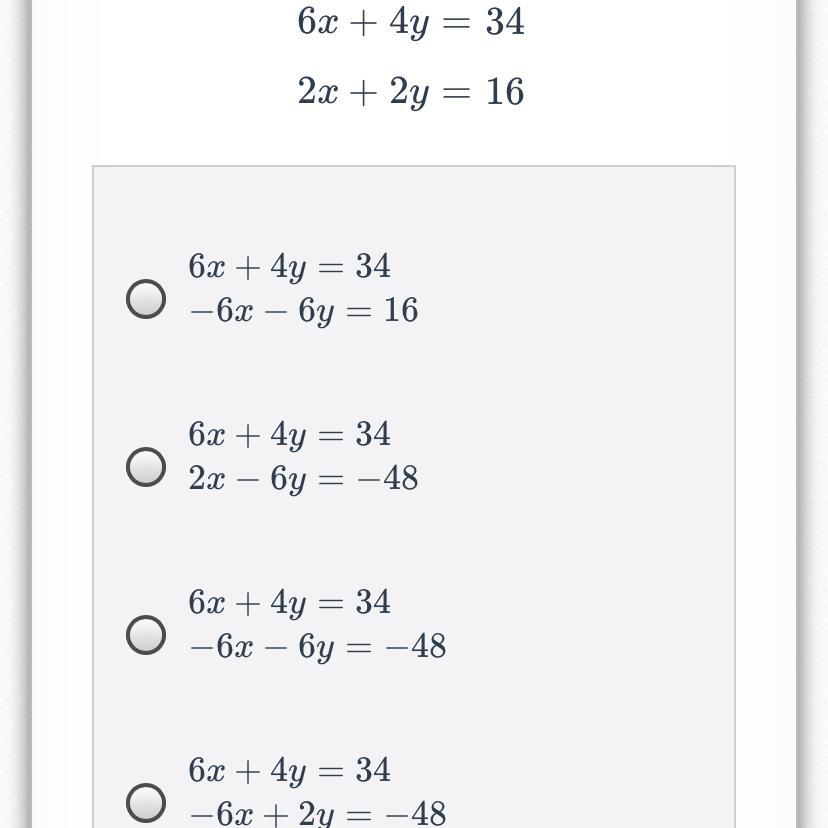The height and width of the screenshot is (828, 828).
Task: Select the radio button for 2x − 6y = −48
Action: click(x=146, y=466)
